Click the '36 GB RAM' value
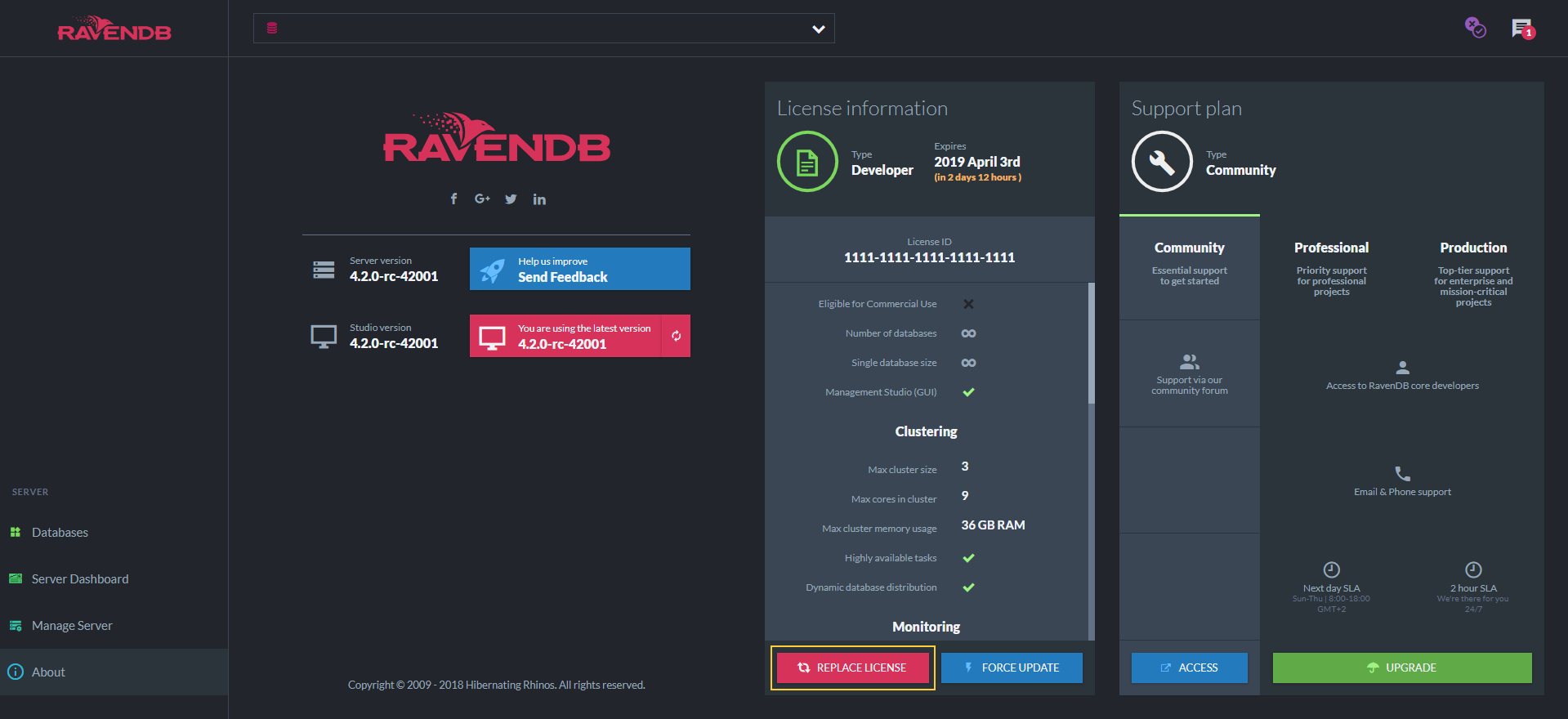 coord(993,525)
